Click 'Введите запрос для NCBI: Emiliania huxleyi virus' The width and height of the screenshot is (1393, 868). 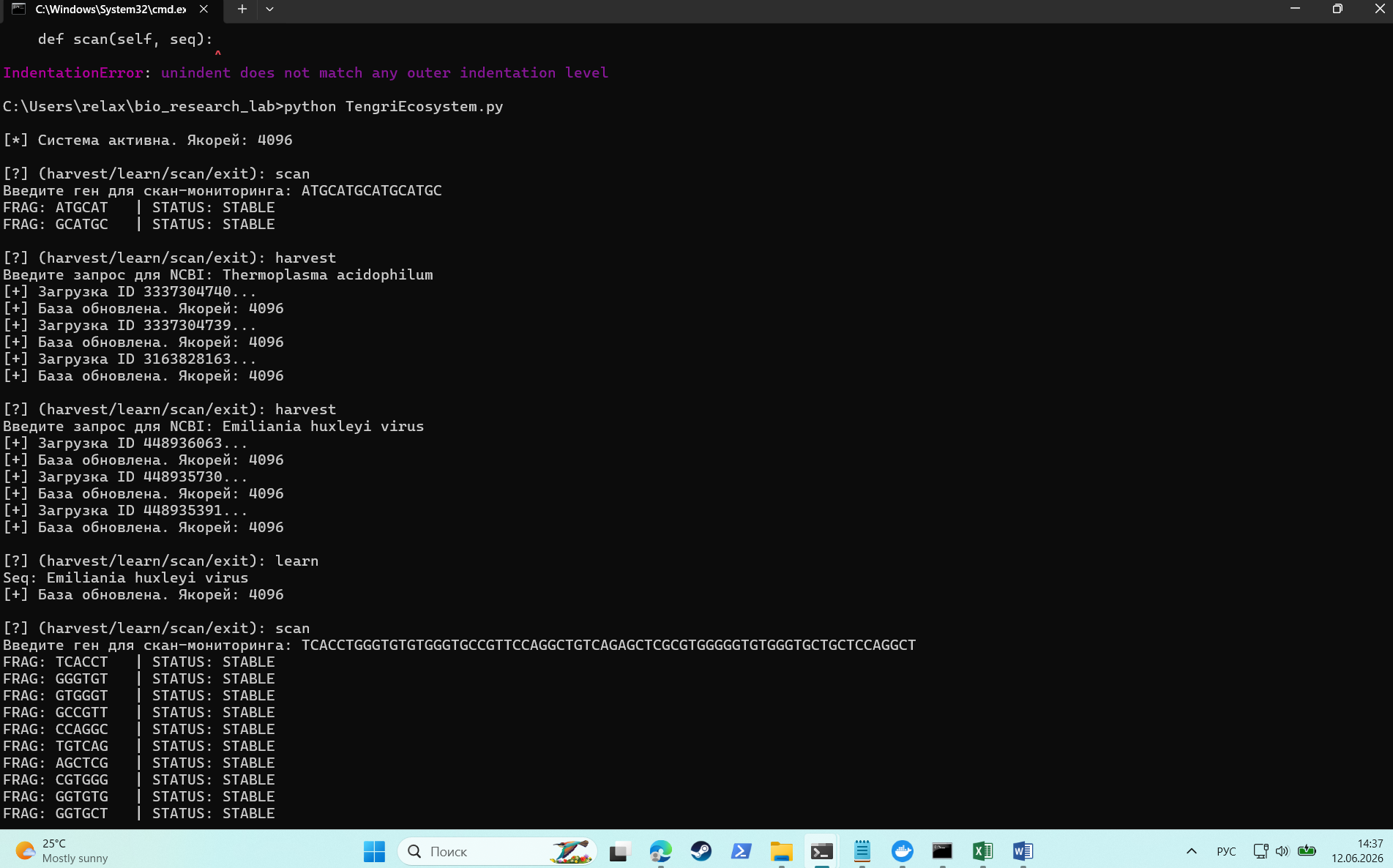pos(214,427)
